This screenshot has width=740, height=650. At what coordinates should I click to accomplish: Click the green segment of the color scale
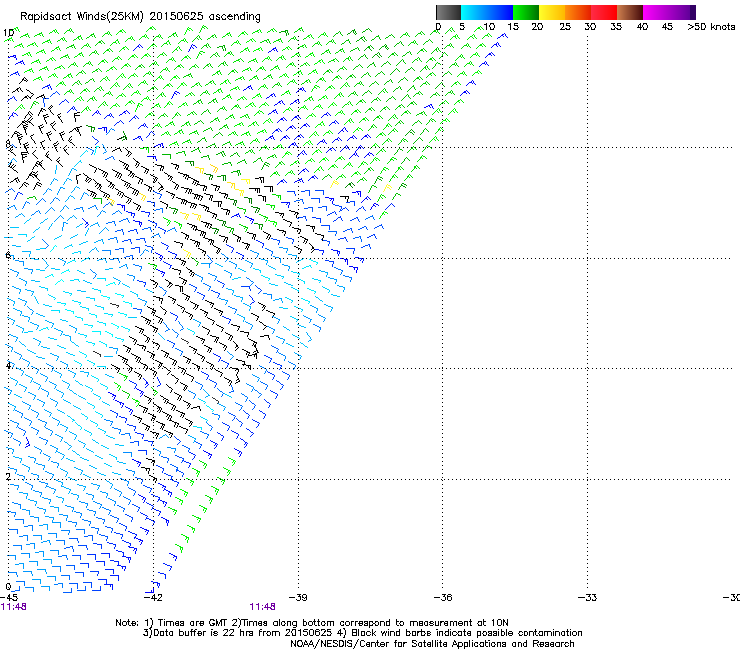coord(526,12)
